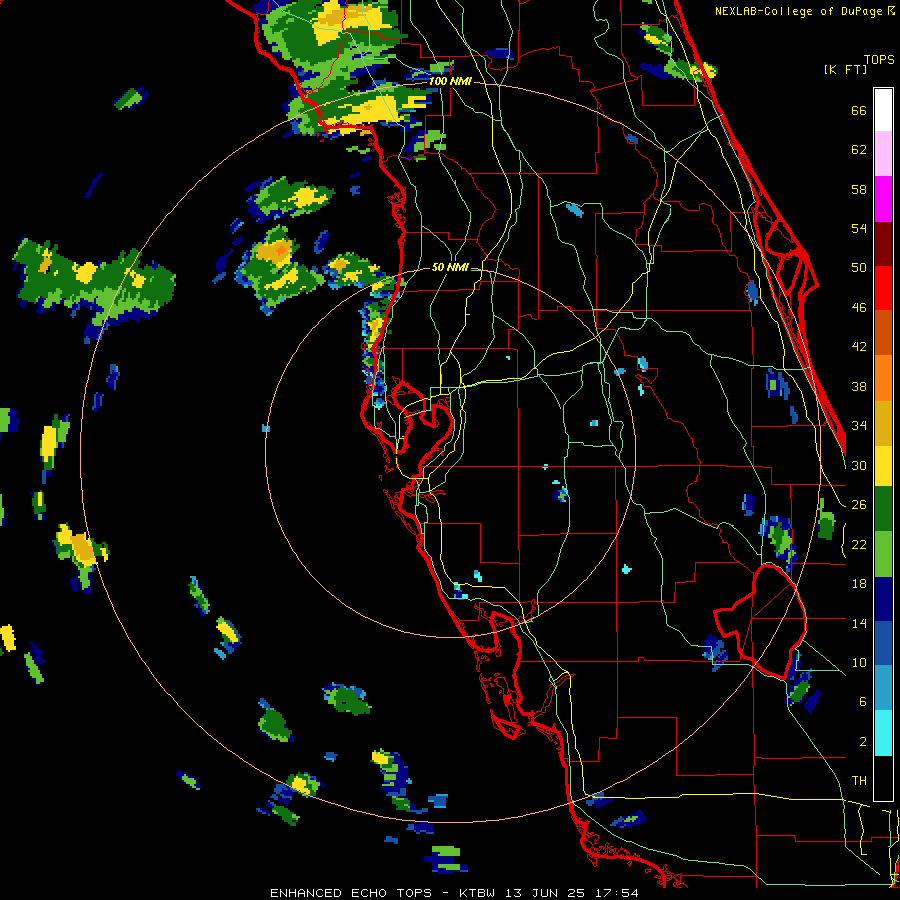Click the 'KTBW' station identifier in caption
The image size is (900, 900).
478,893
